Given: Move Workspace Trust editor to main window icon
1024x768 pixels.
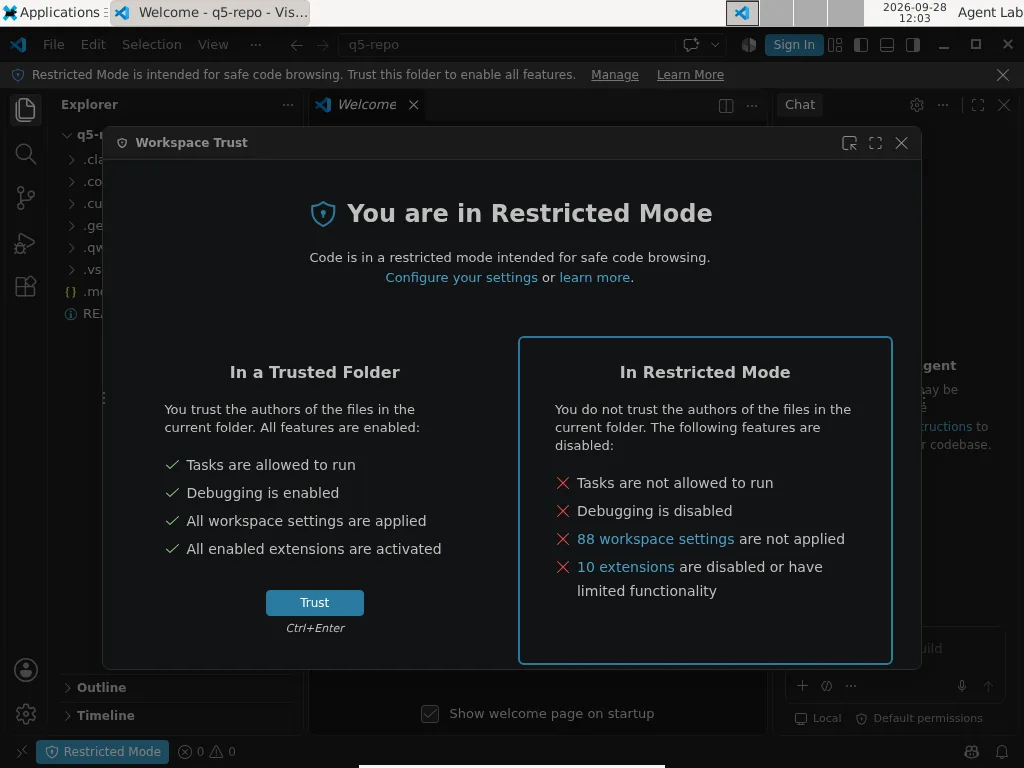Looking at the screenshot, I should pyautogui.click(x=849, y=143).
